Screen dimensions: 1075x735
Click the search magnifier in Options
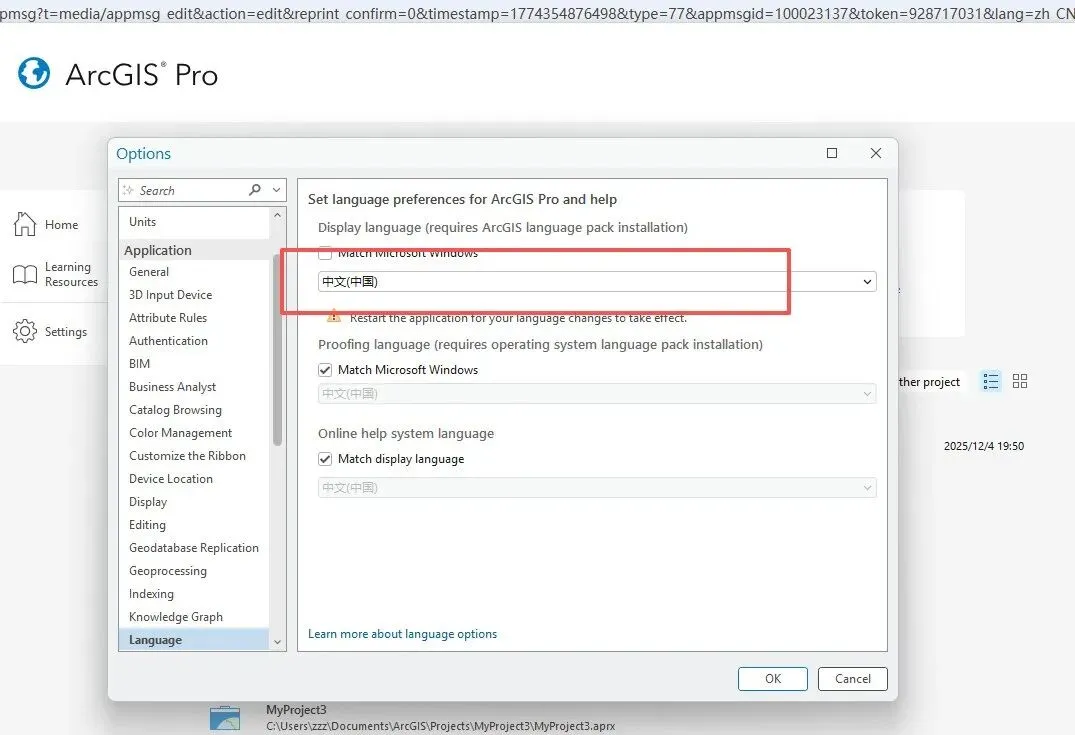tap(255, 190)
